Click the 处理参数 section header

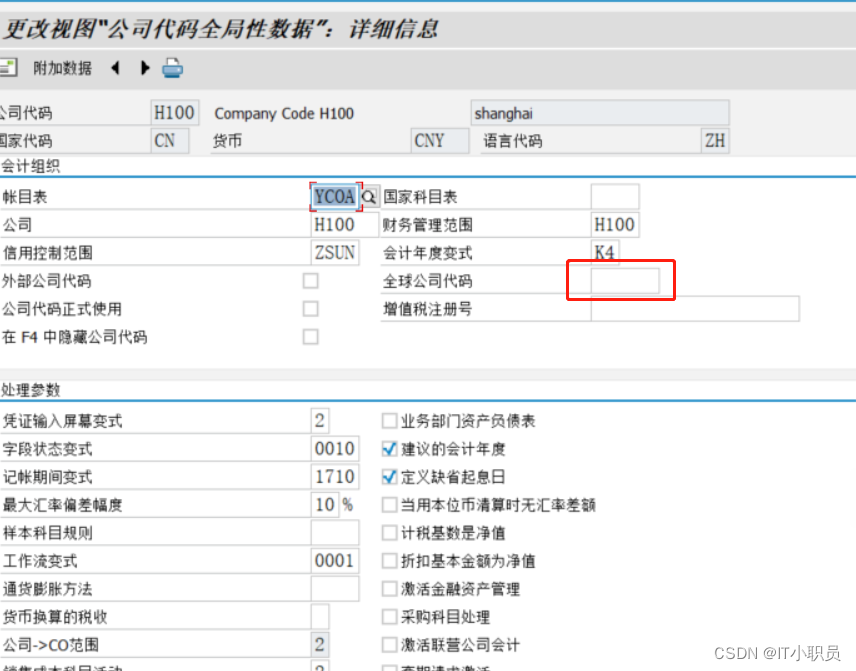coord(31,390)
